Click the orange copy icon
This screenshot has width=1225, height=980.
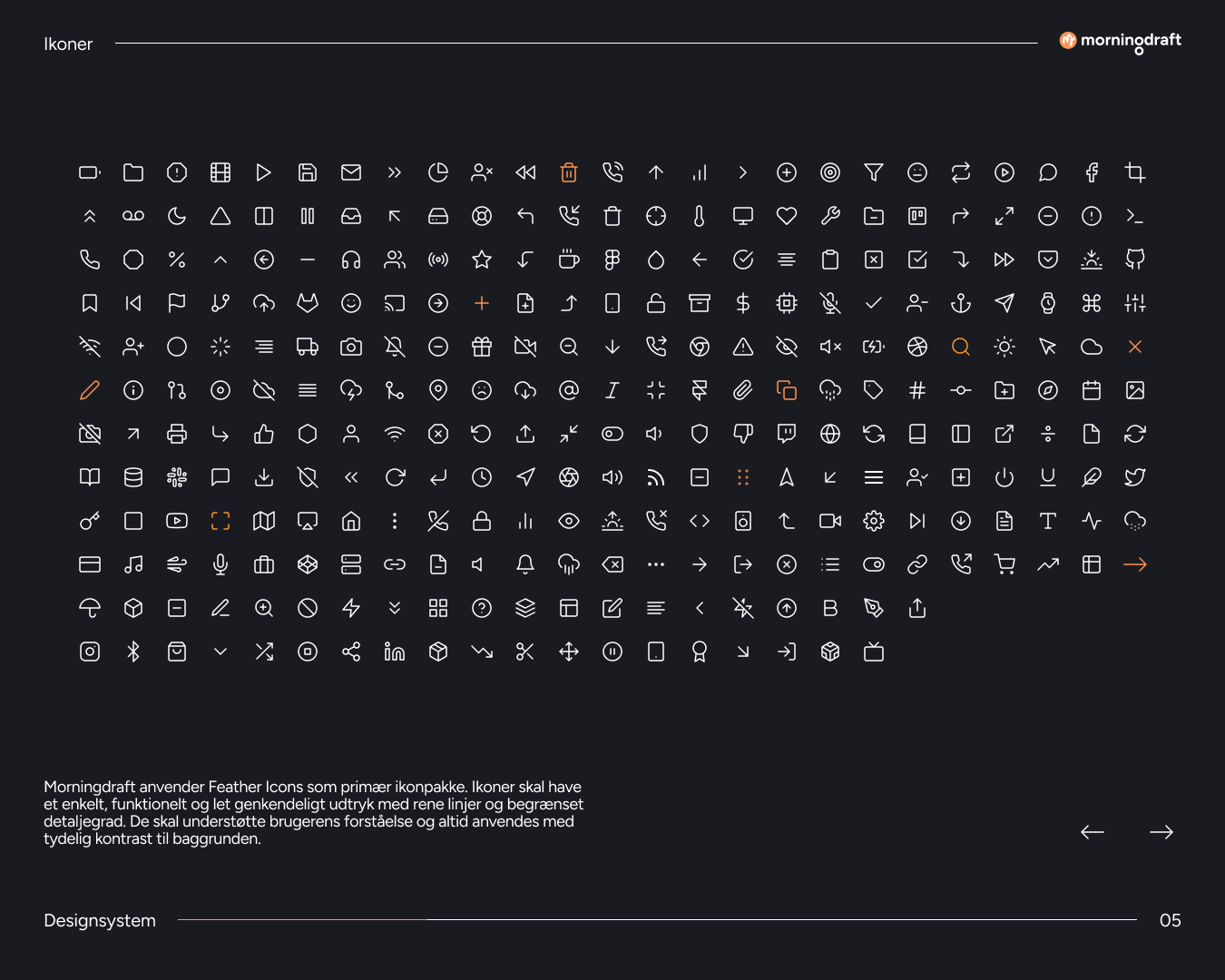coord(787,390)
